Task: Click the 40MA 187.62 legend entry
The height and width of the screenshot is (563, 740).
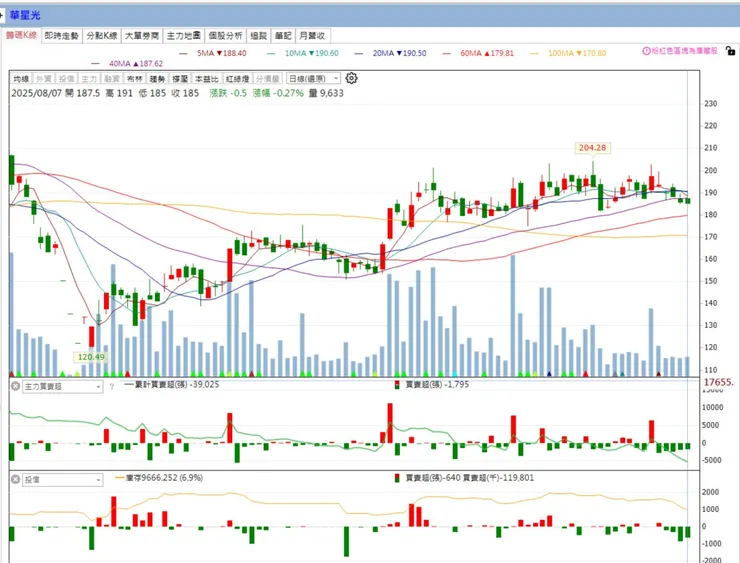Action: pyautogui.click(x=128, y=64)
